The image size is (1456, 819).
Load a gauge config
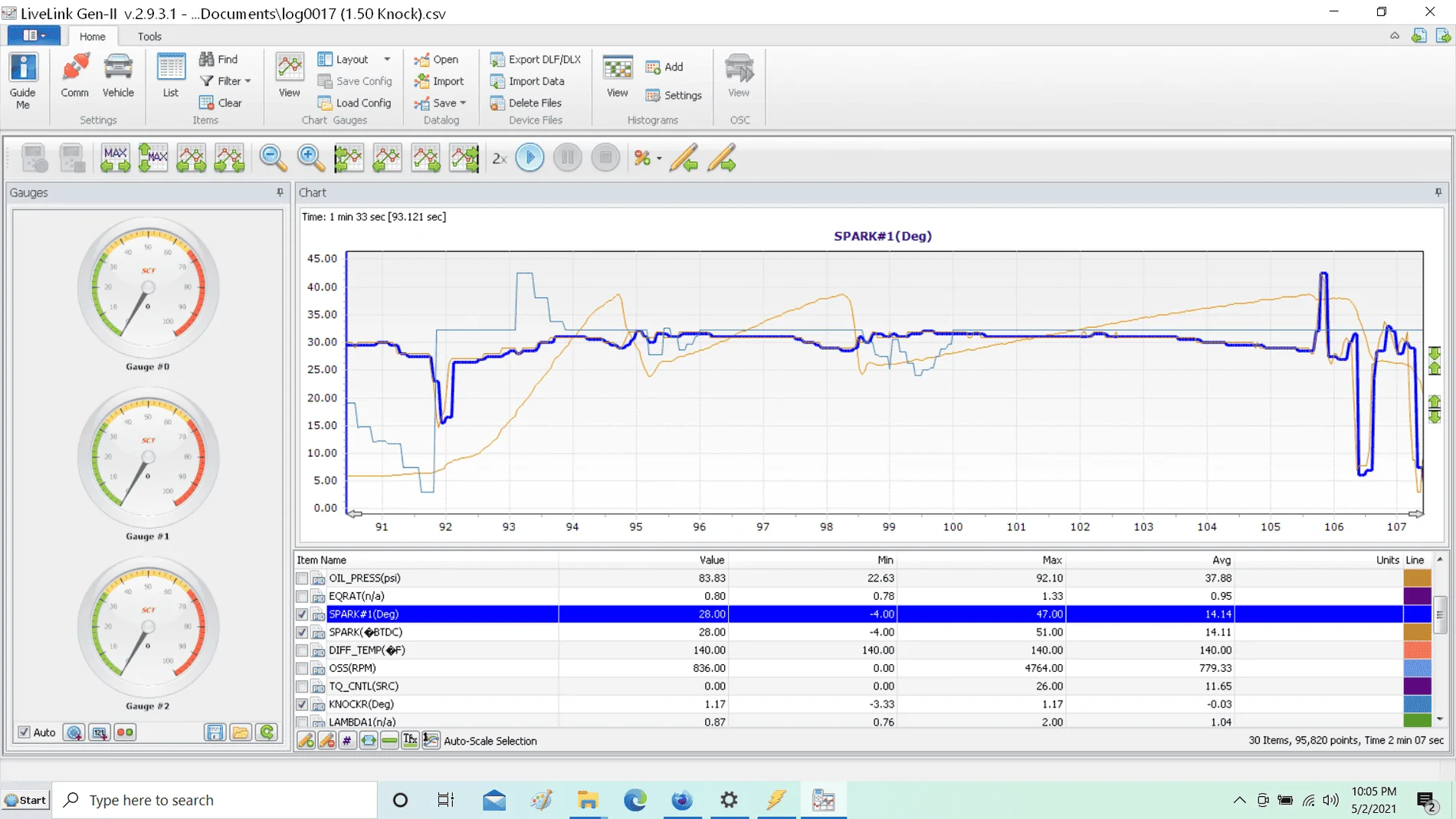[354, 103]
